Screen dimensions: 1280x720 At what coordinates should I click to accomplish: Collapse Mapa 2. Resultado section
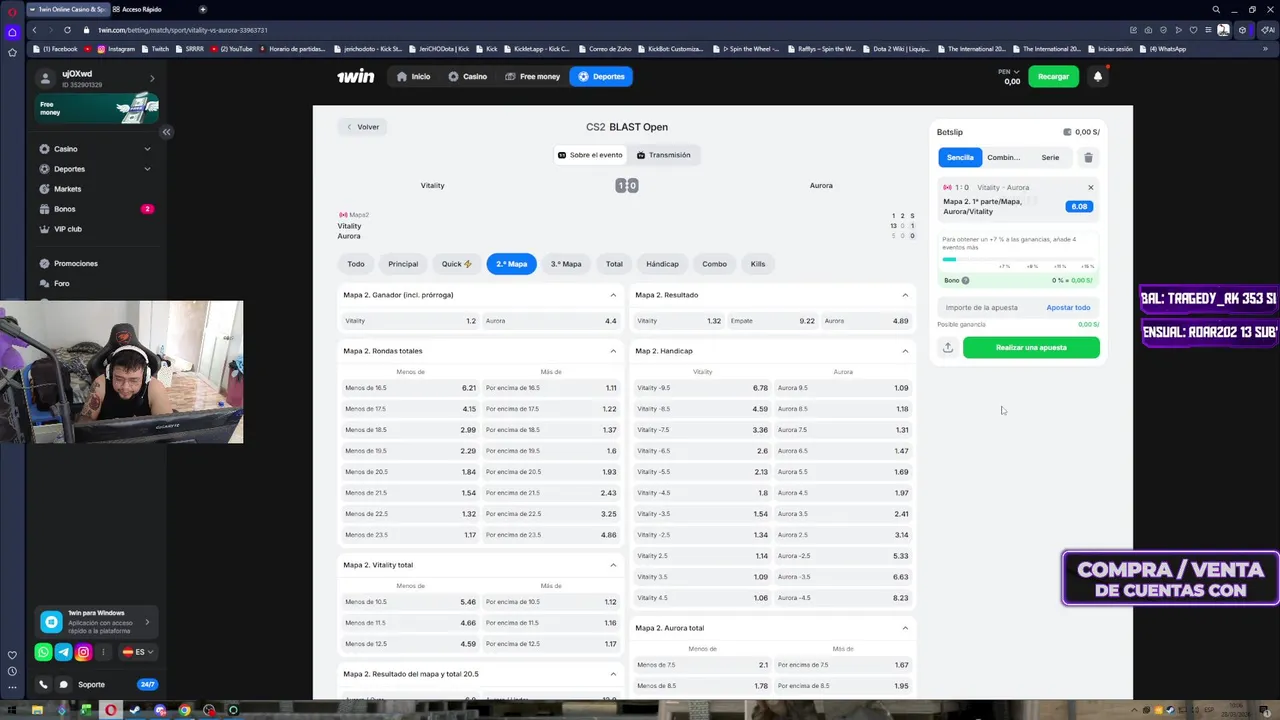[x=905, y=295]
